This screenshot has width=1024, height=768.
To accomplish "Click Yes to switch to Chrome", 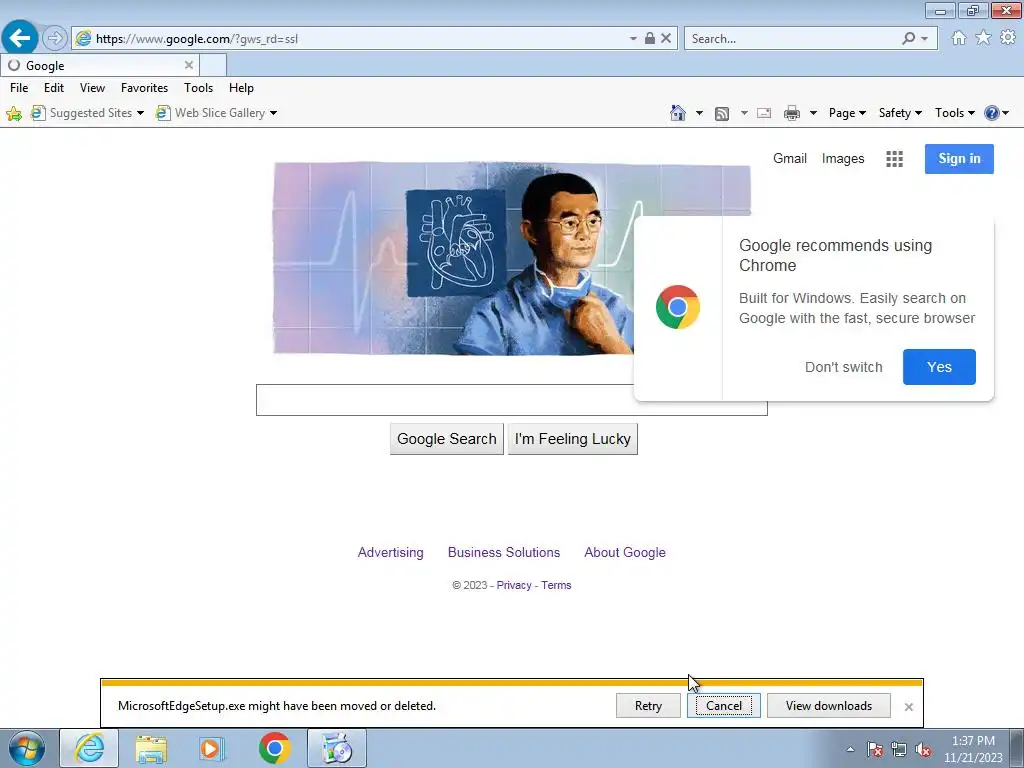I will 939,367.
